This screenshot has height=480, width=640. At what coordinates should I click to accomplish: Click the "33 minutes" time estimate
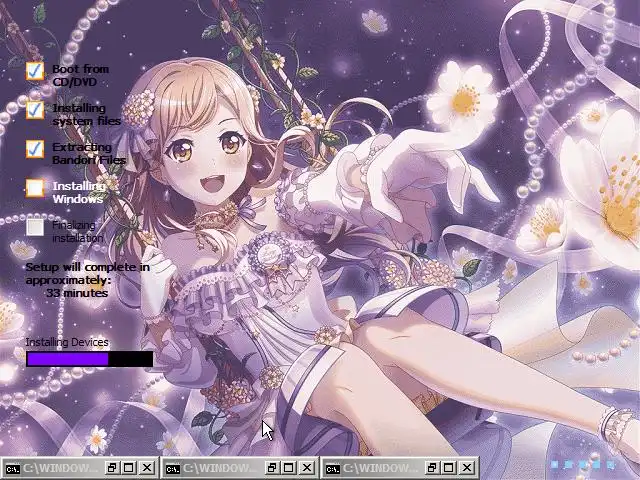pyautogui.click(x=77, y=293)
